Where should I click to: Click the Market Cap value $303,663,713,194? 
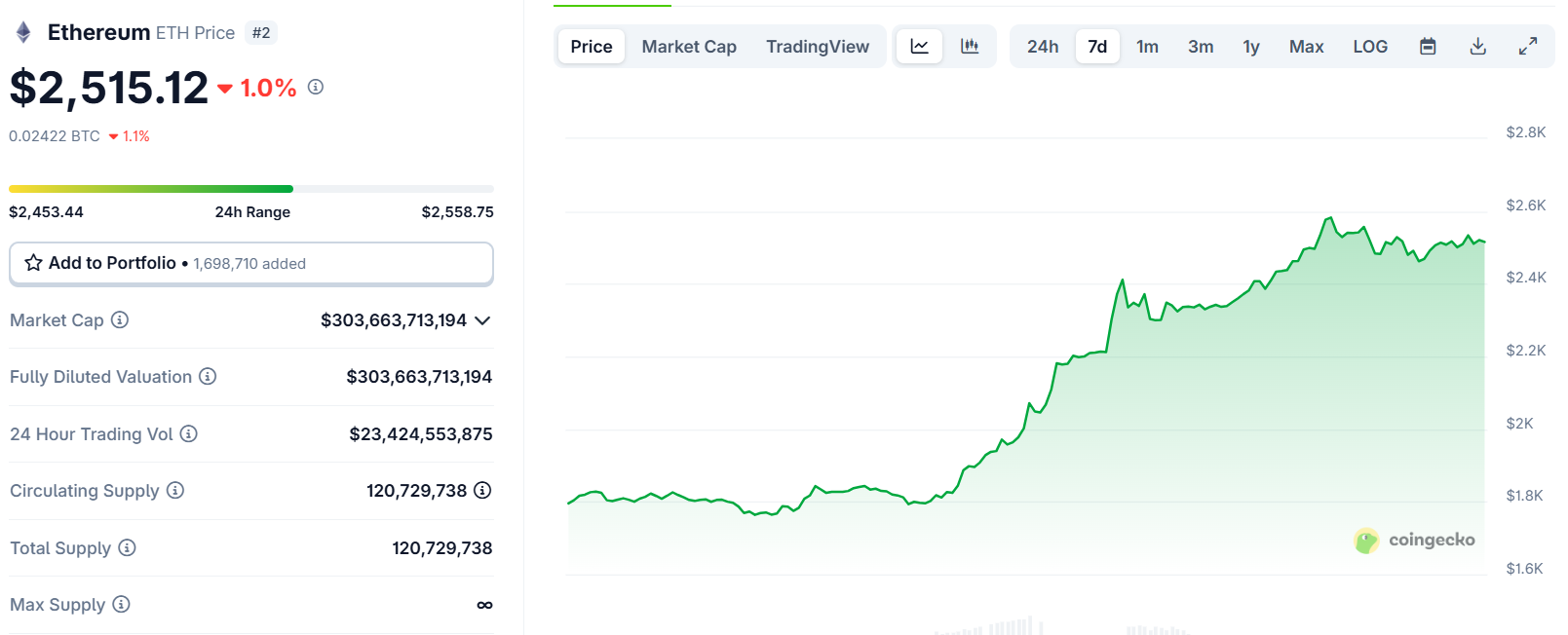pyautogui.click(x=394, y=320)
